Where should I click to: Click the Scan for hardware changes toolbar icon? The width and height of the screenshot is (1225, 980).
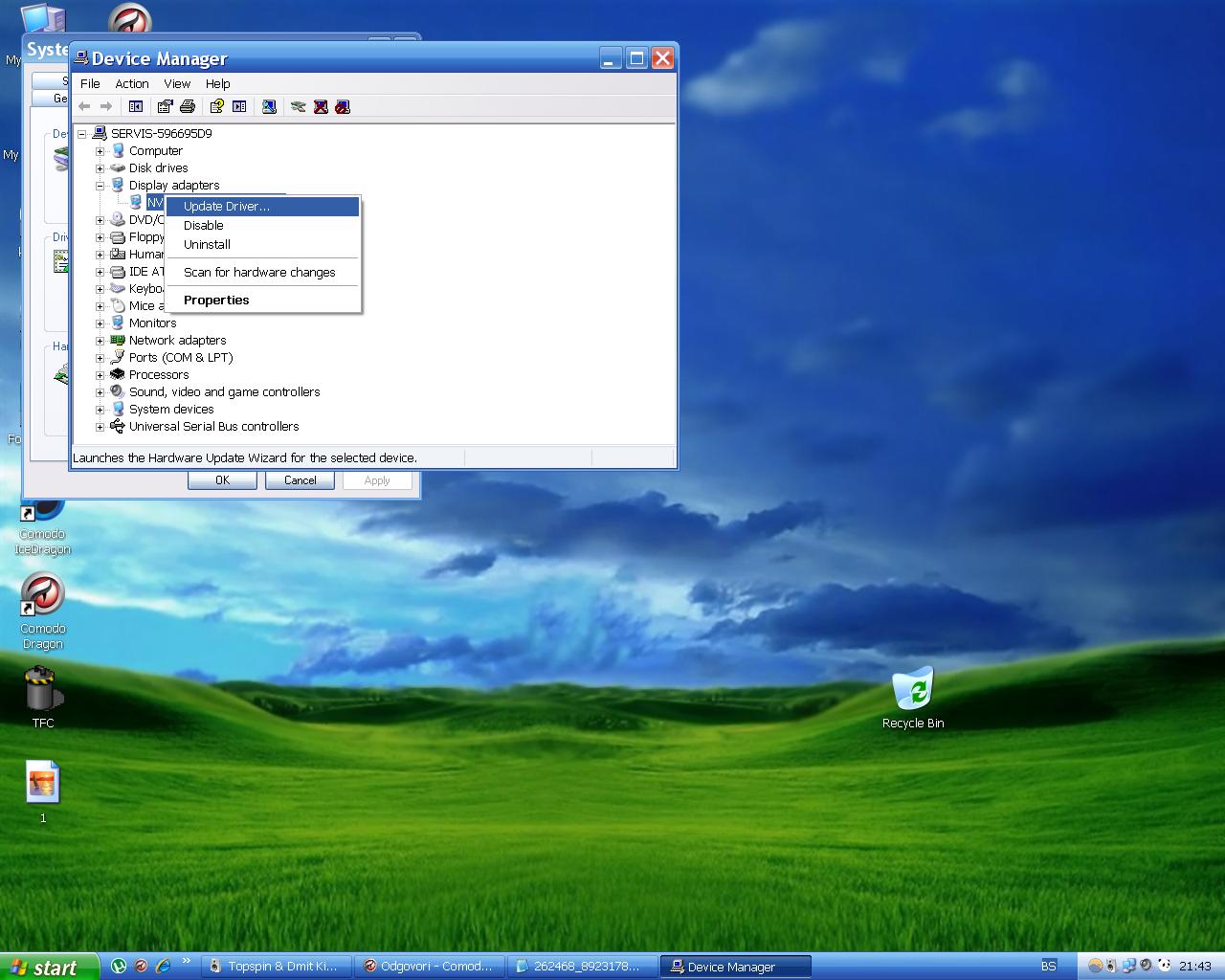pos(269,106)
